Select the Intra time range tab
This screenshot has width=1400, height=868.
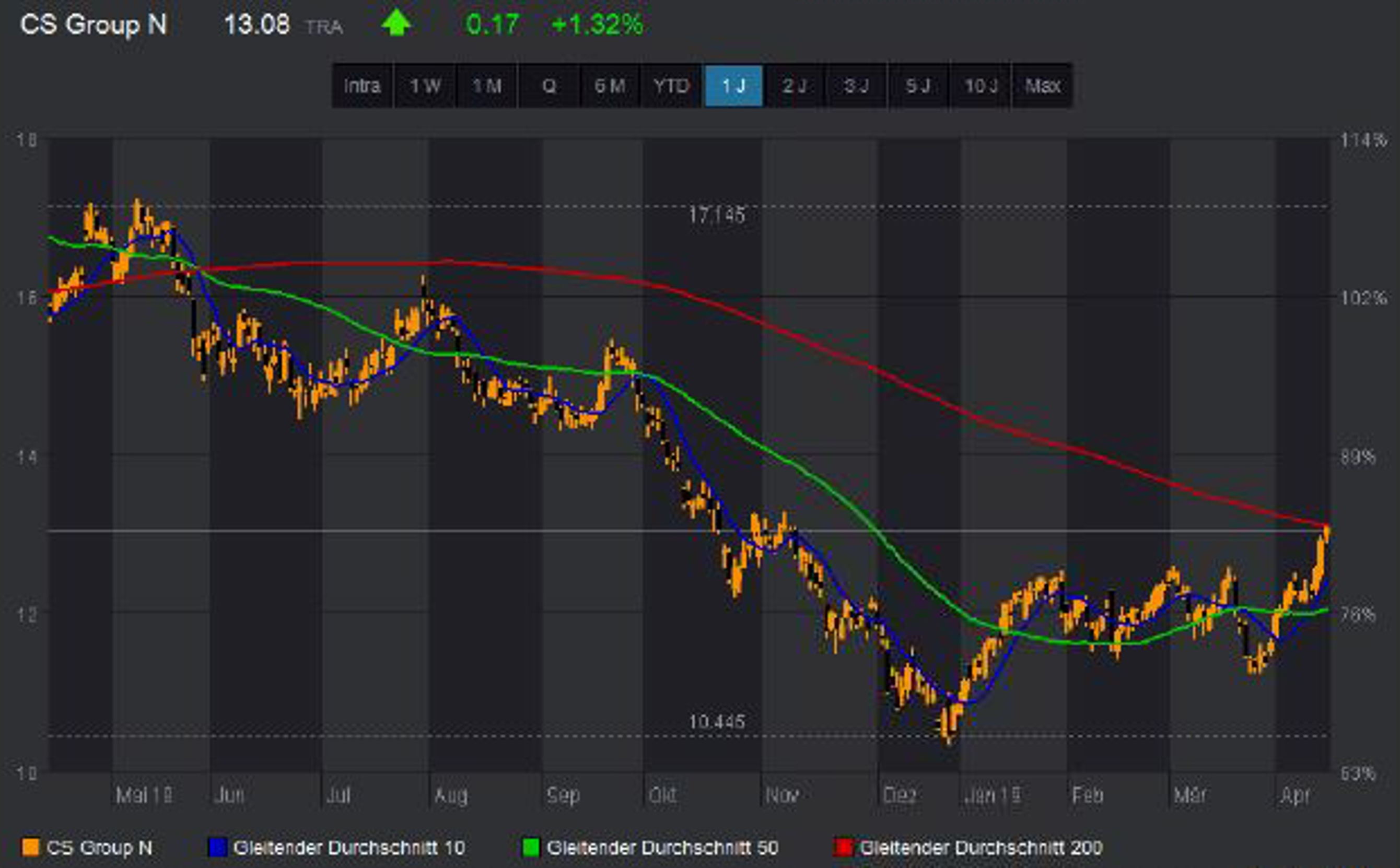coord(363,86)
